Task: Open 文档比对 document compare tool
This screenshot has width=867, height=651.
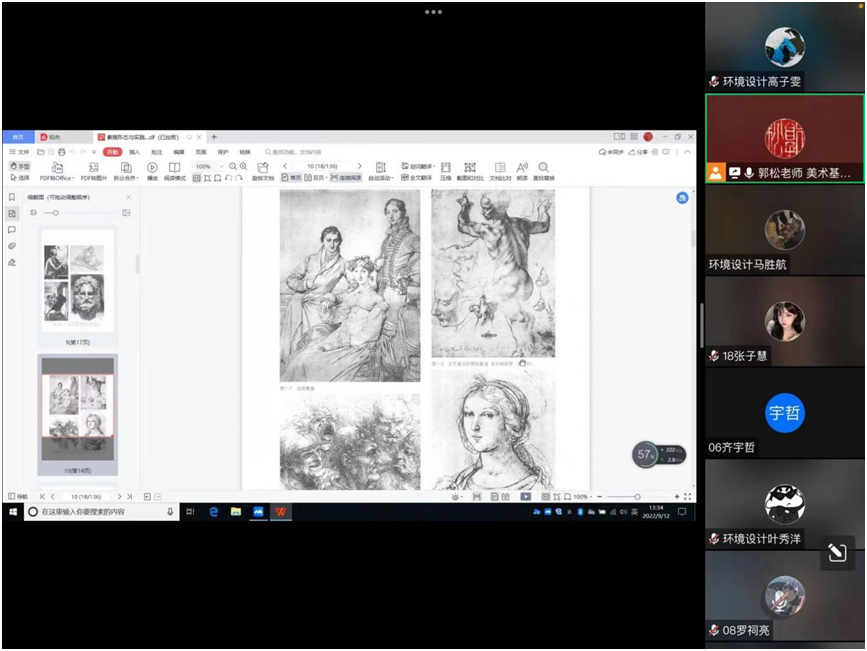Action: point(500,171)
